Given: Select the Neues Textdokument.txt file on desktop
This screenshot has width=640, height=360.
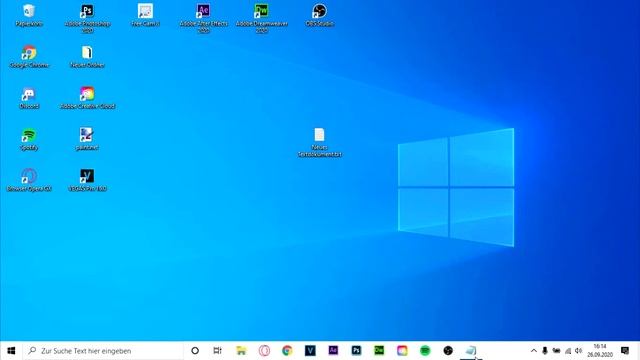Looking at the screenshot, I should [x=320, y=142].
